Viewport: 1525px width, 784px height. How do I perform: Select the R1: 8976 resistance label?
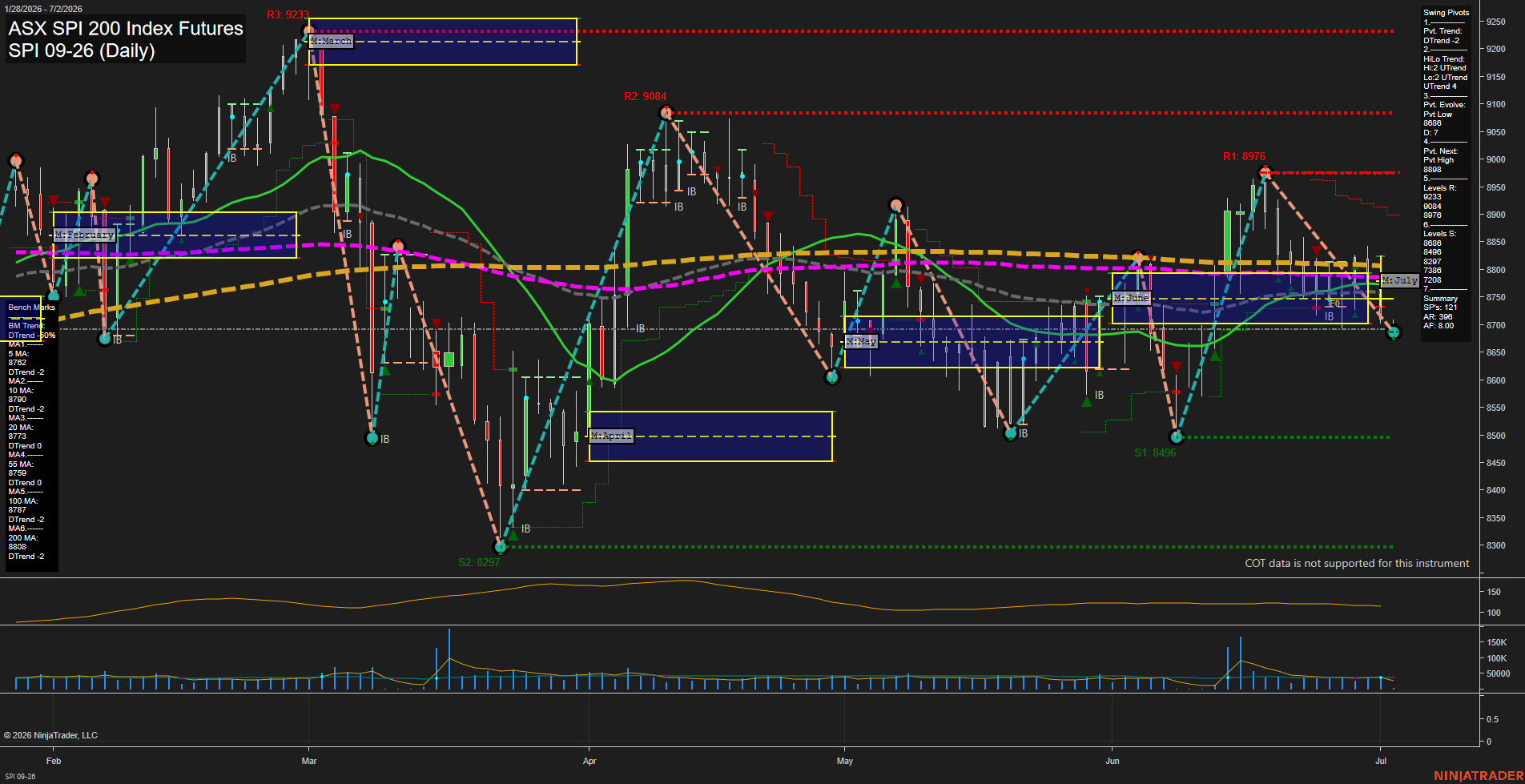(1244, 157)
